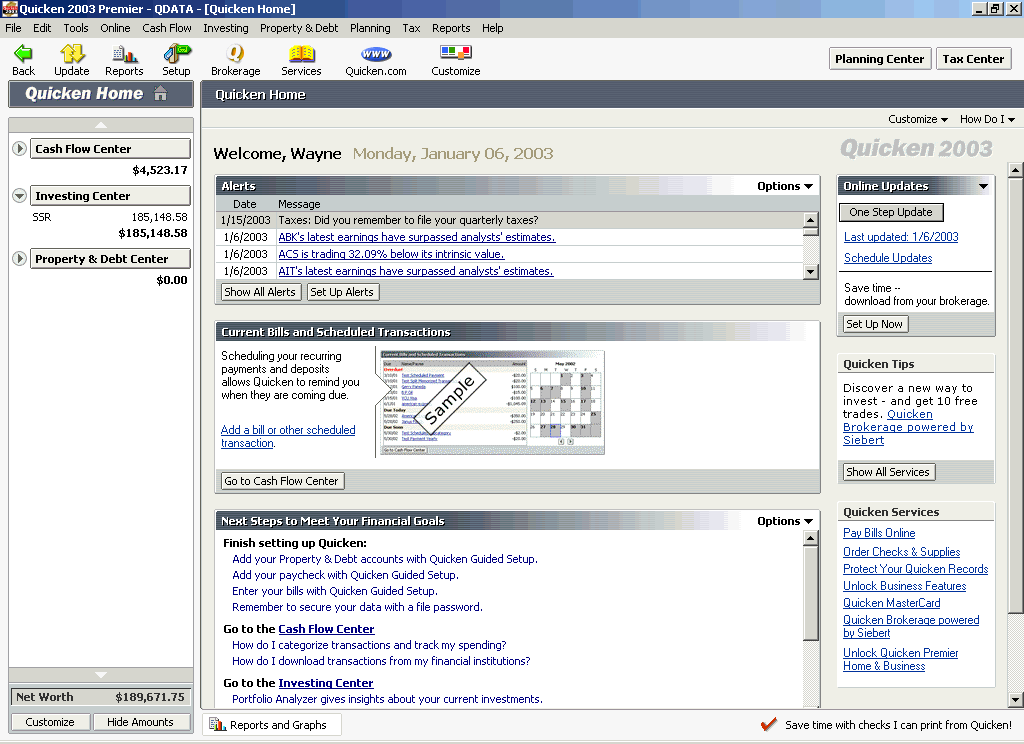1024x744 pixels.
Task: Open the Planning menu
Action: click(x=370, y=28)
